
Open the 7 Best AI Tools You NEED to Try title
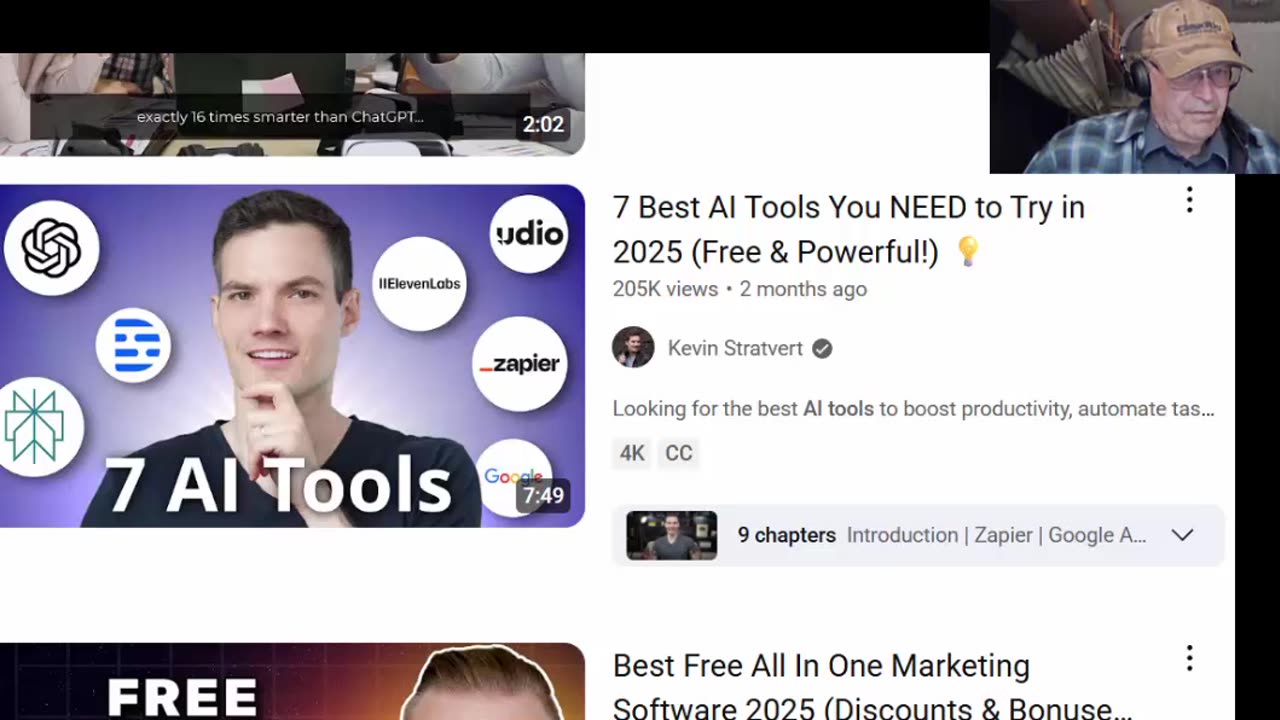tap(848, 229)
